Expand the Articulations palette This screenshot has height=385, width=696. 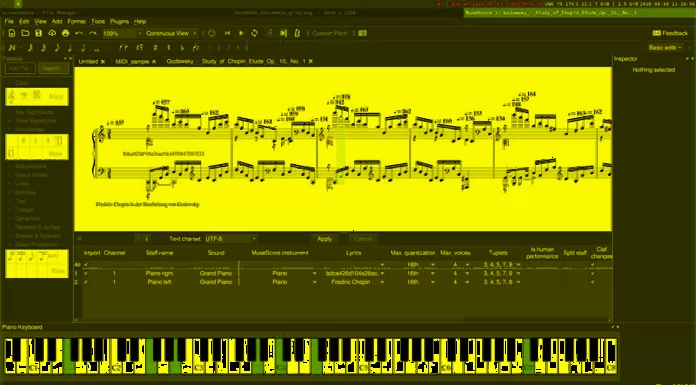31,166
